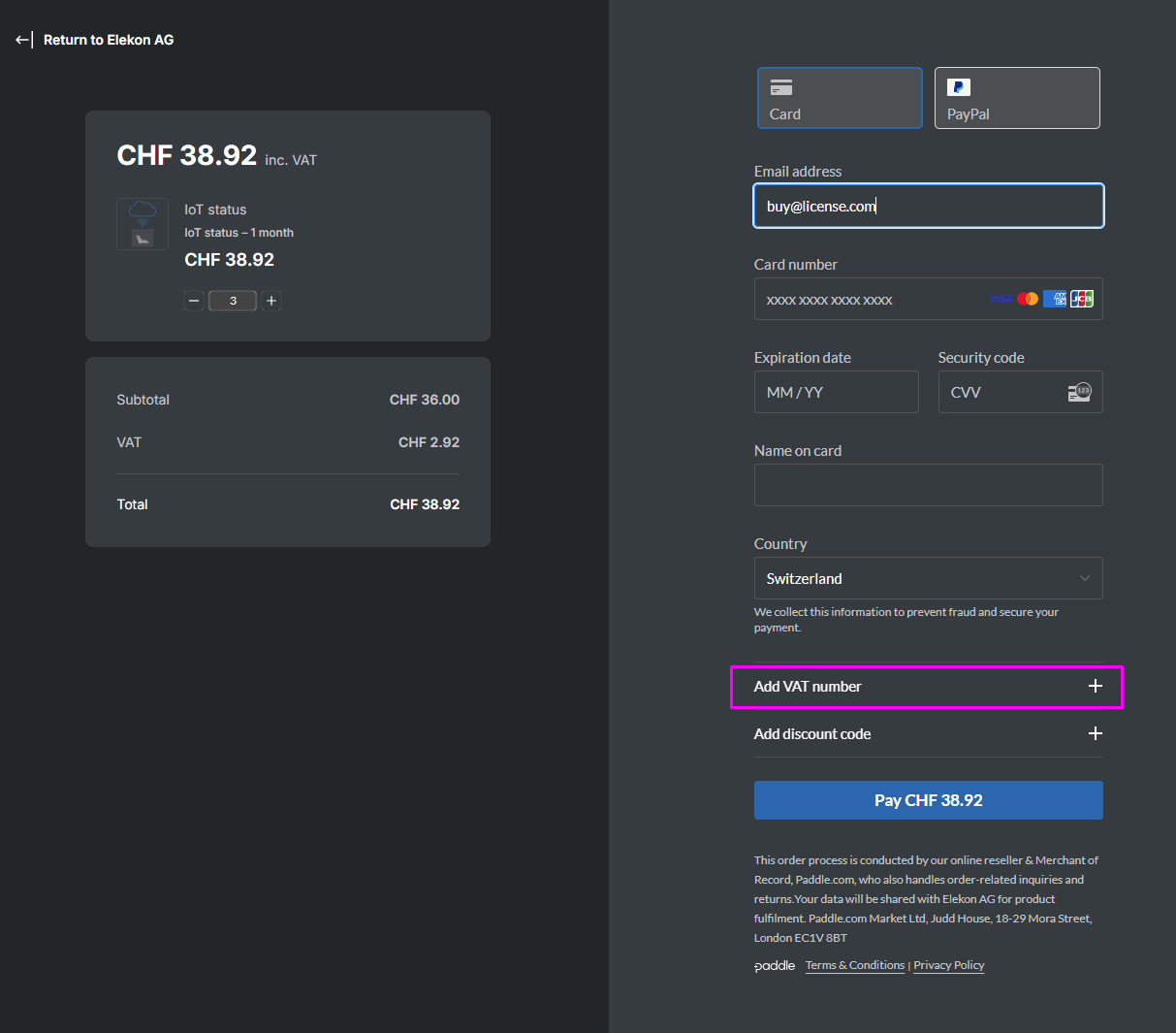The width and height of the screenshot is (1176, 1033).
Task: Open the Country dropdown showing Switzerland
Action: (928, 578)
